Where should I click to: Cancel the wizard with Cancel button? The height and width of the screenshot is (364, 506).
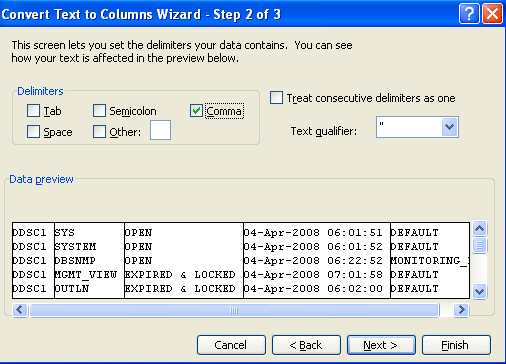pyautogui.click(x=231, y=345)
